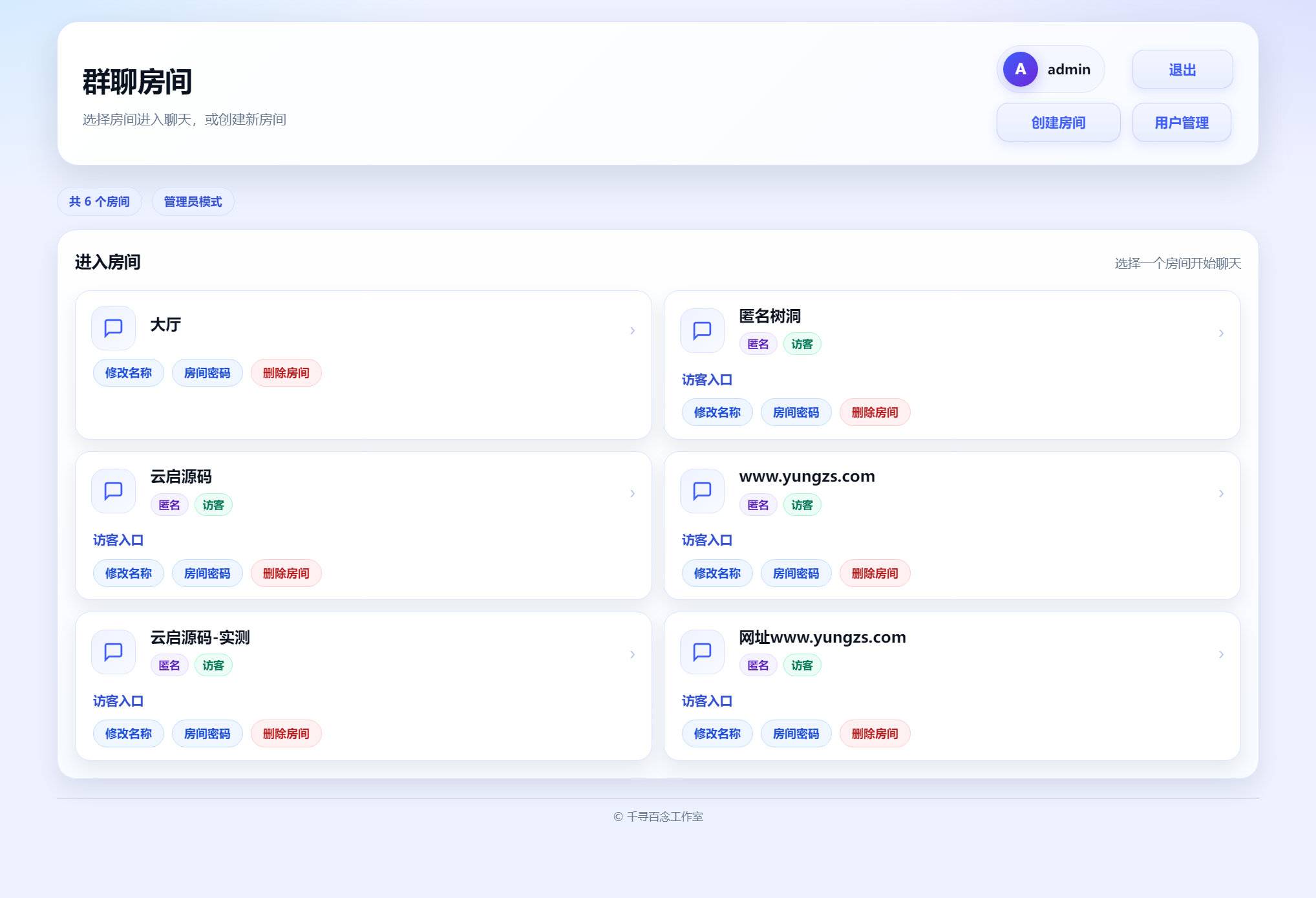The image size is (1316, 898).
Task: Click the chat icon for 云启源码-实测
Action: tap(113, 652)
